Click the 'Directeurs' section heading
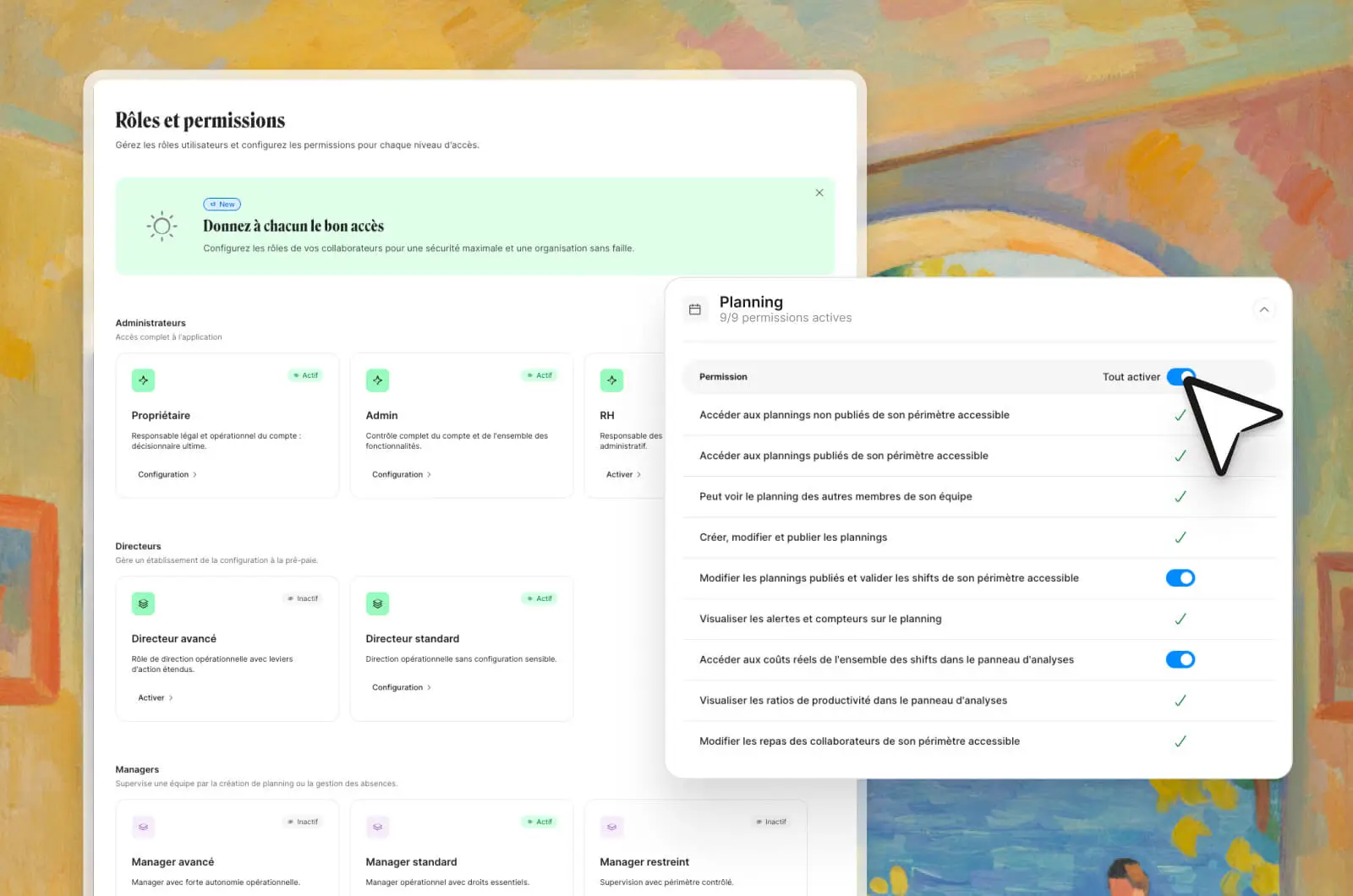Screen dimensions: 1353x896 139,546
